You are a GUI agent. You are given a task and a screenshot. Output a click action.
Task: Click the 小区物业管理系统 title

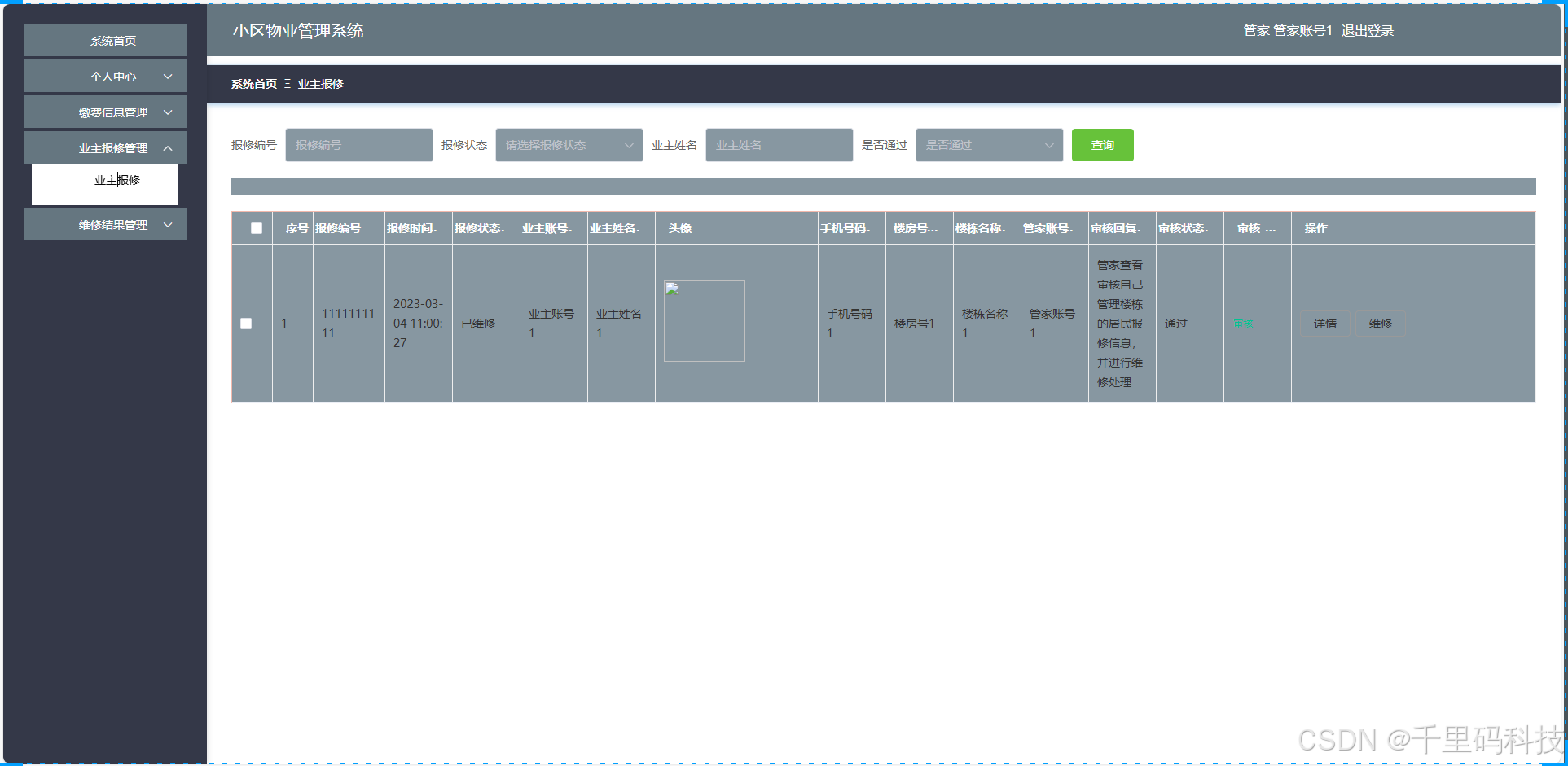[x=298, y=31]
